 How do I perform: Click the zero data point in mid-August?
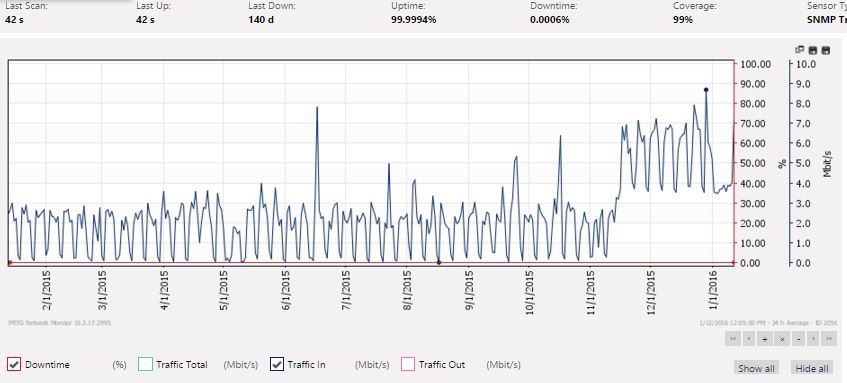439,263
